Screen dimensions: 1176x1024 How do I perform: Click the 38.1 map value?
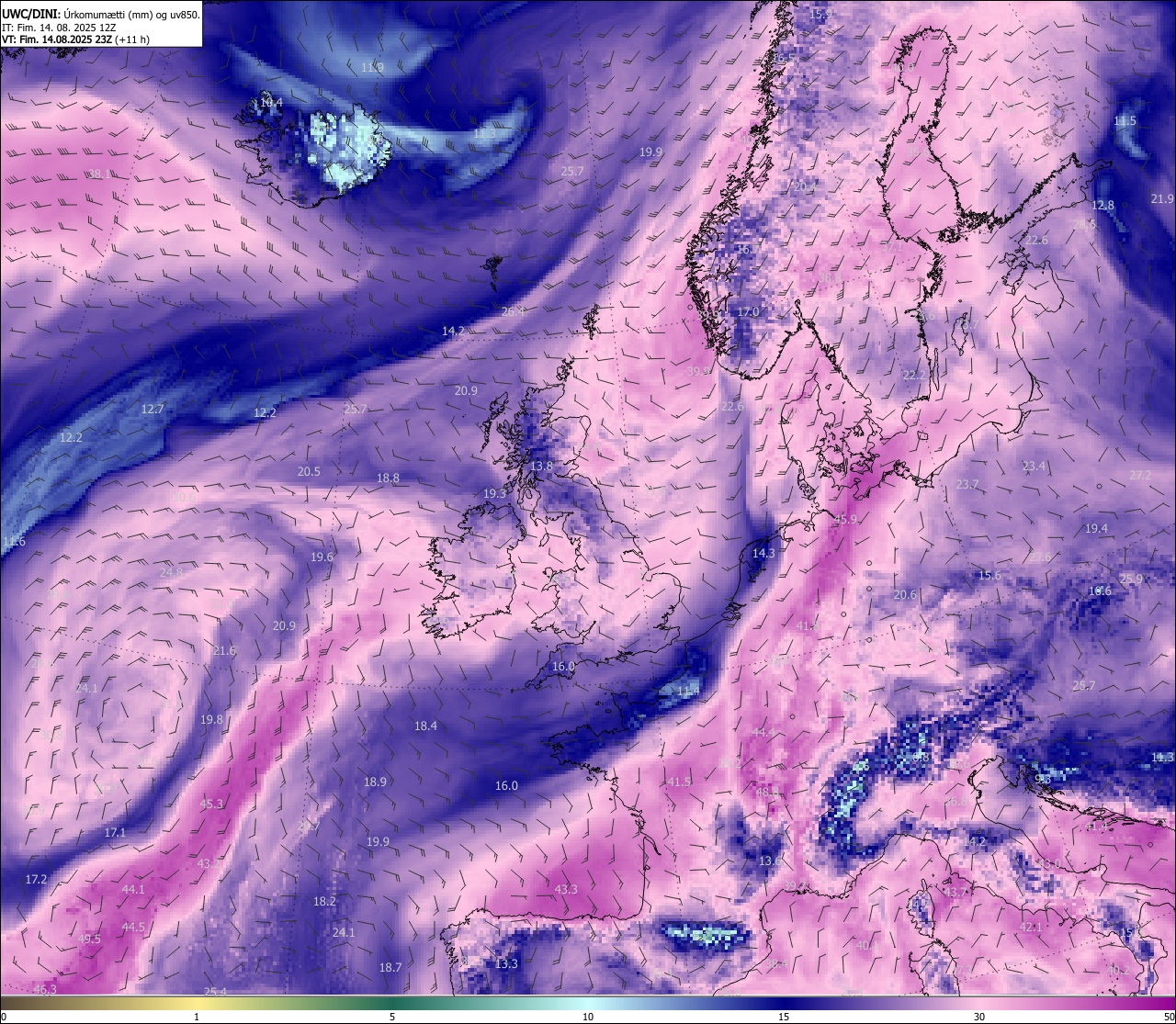click(x=99, y=174)
